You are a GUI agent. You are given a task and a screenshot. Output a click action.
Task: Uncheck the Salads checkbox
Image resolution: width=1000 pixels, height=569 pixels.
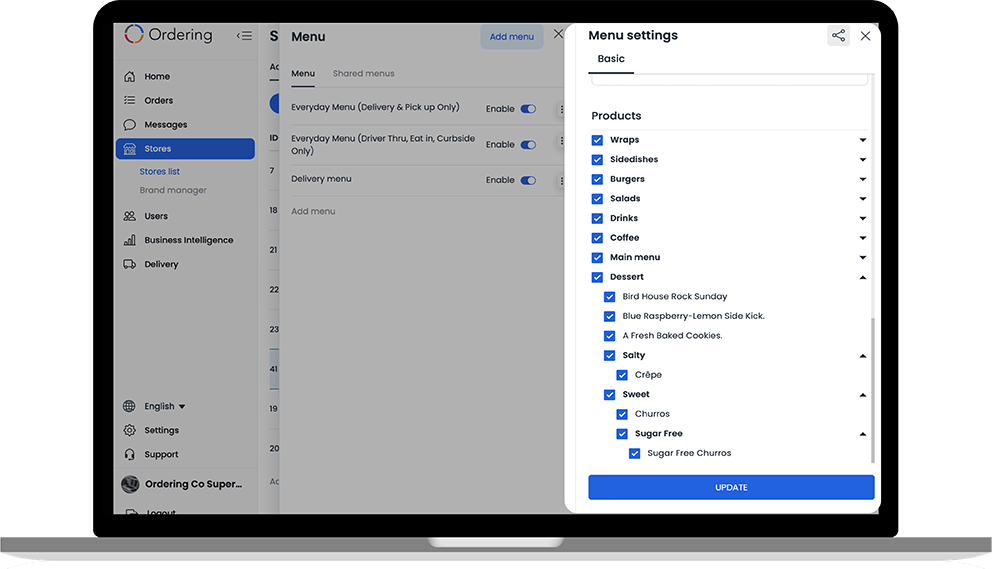[597, 199]
